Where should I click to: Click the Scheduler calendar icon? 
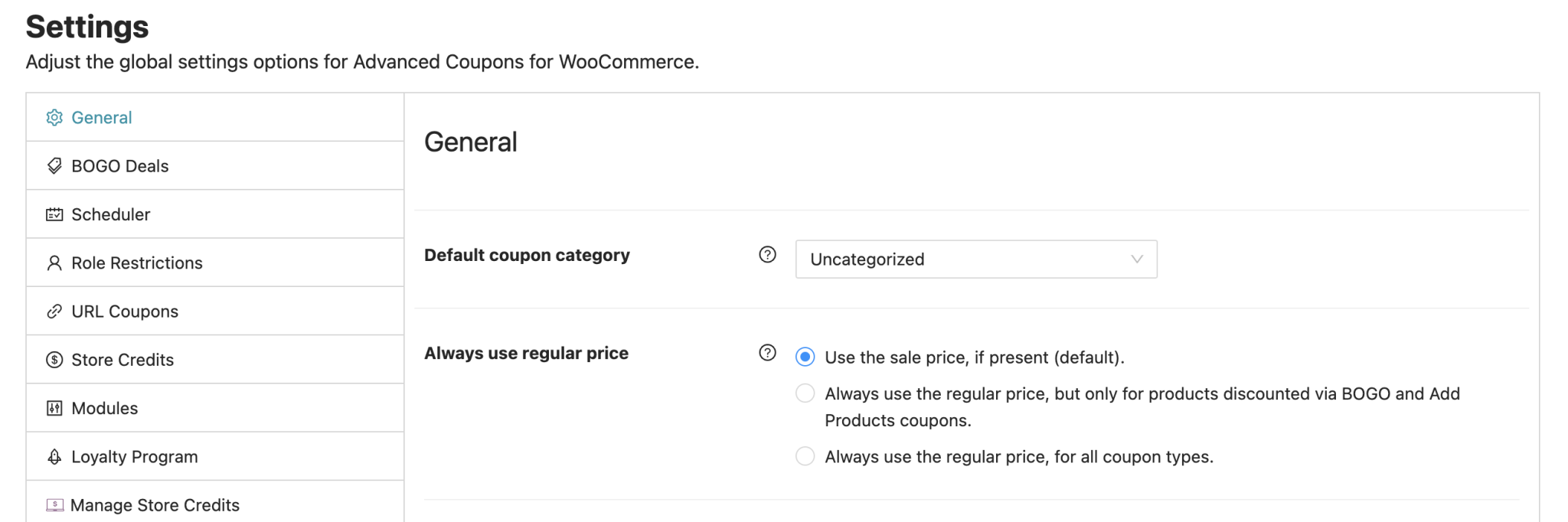coord(54,214)
